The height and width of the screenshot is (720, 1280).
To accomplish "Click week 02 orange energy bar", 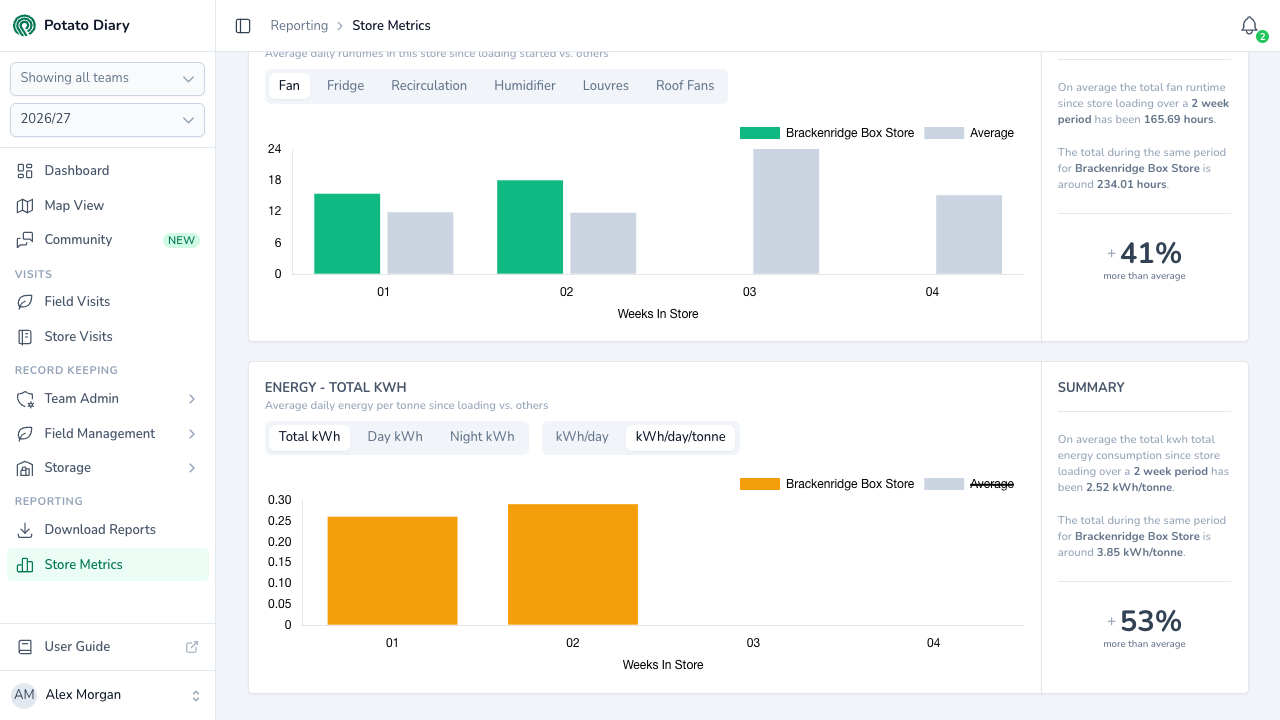I will tap(573, 565).
